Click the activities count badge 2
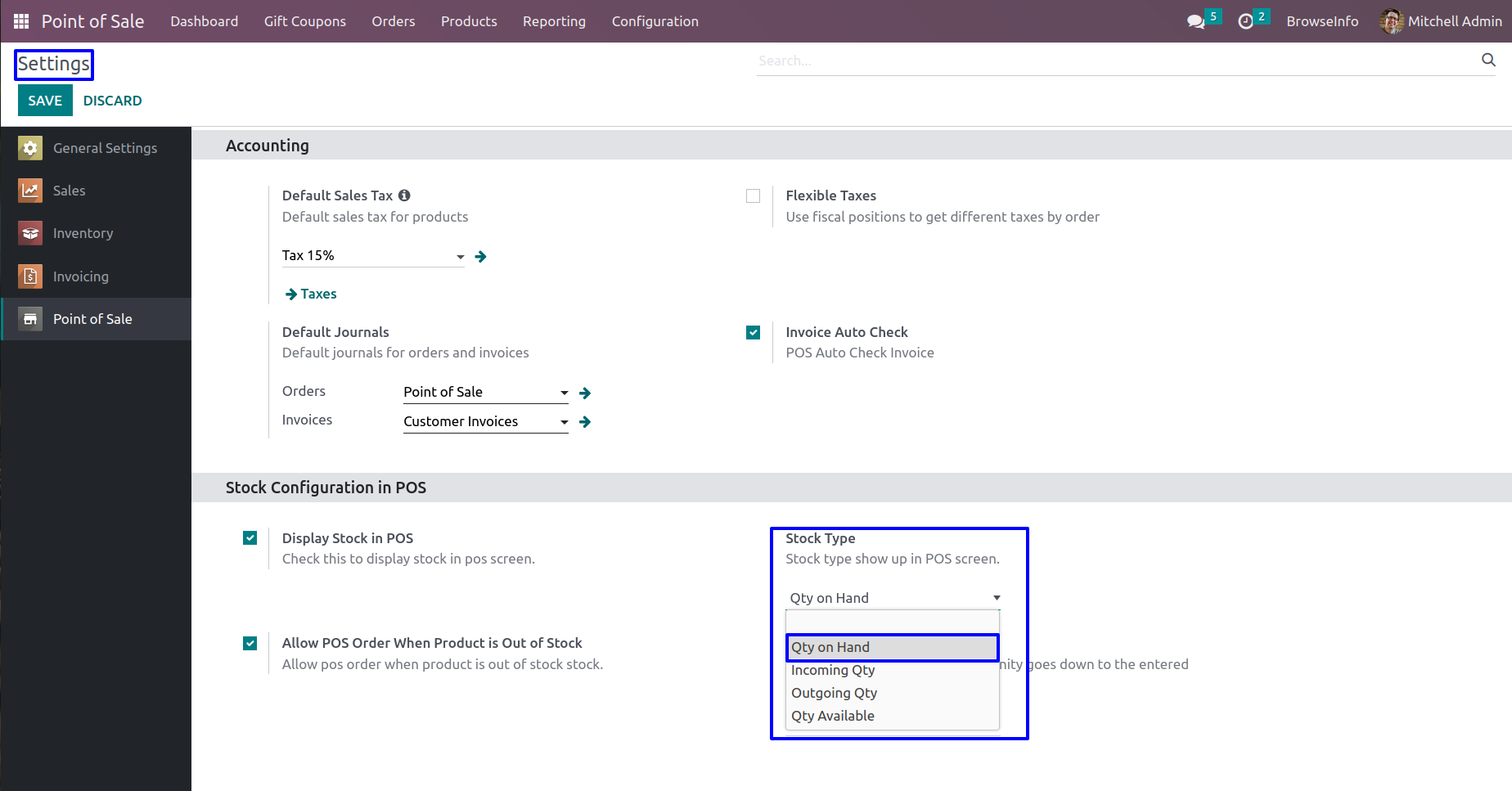This screenshot has height=791, width=1512. click(x=1262, y=16)
